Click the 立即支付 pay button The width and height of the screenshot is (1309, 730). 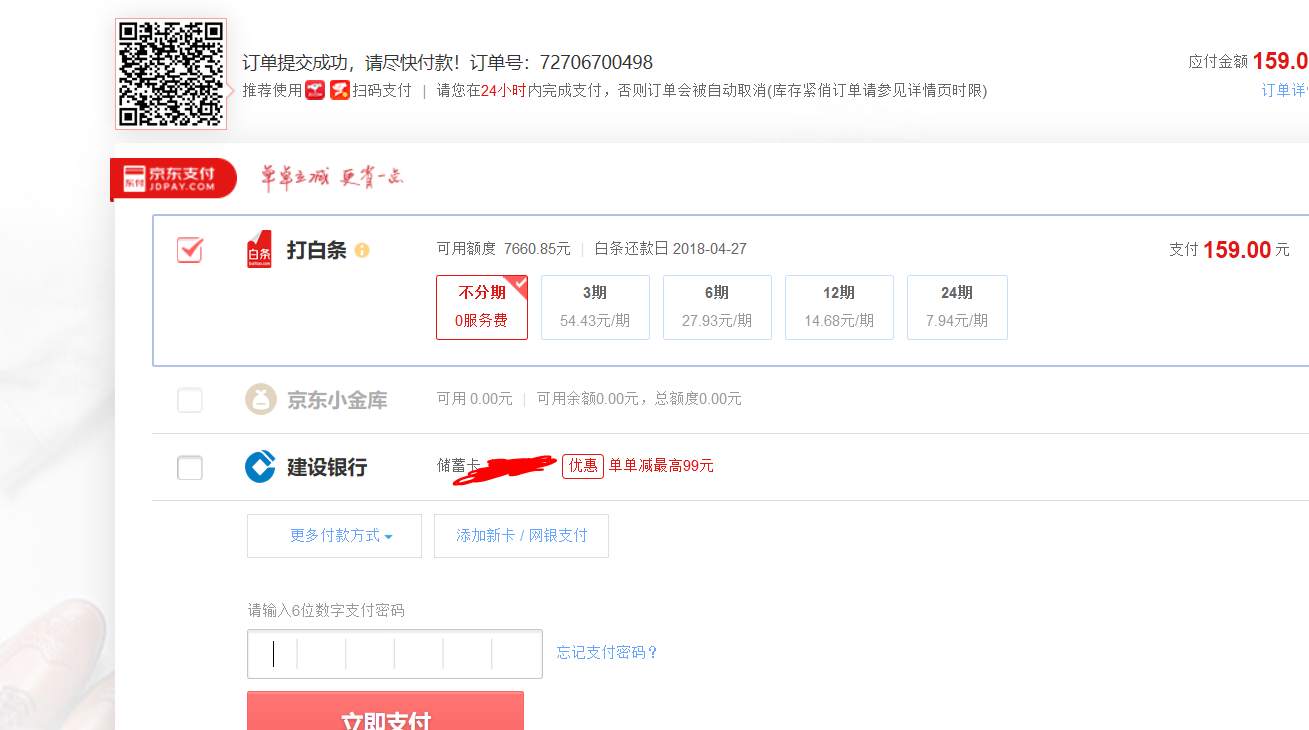coord(386,711)
